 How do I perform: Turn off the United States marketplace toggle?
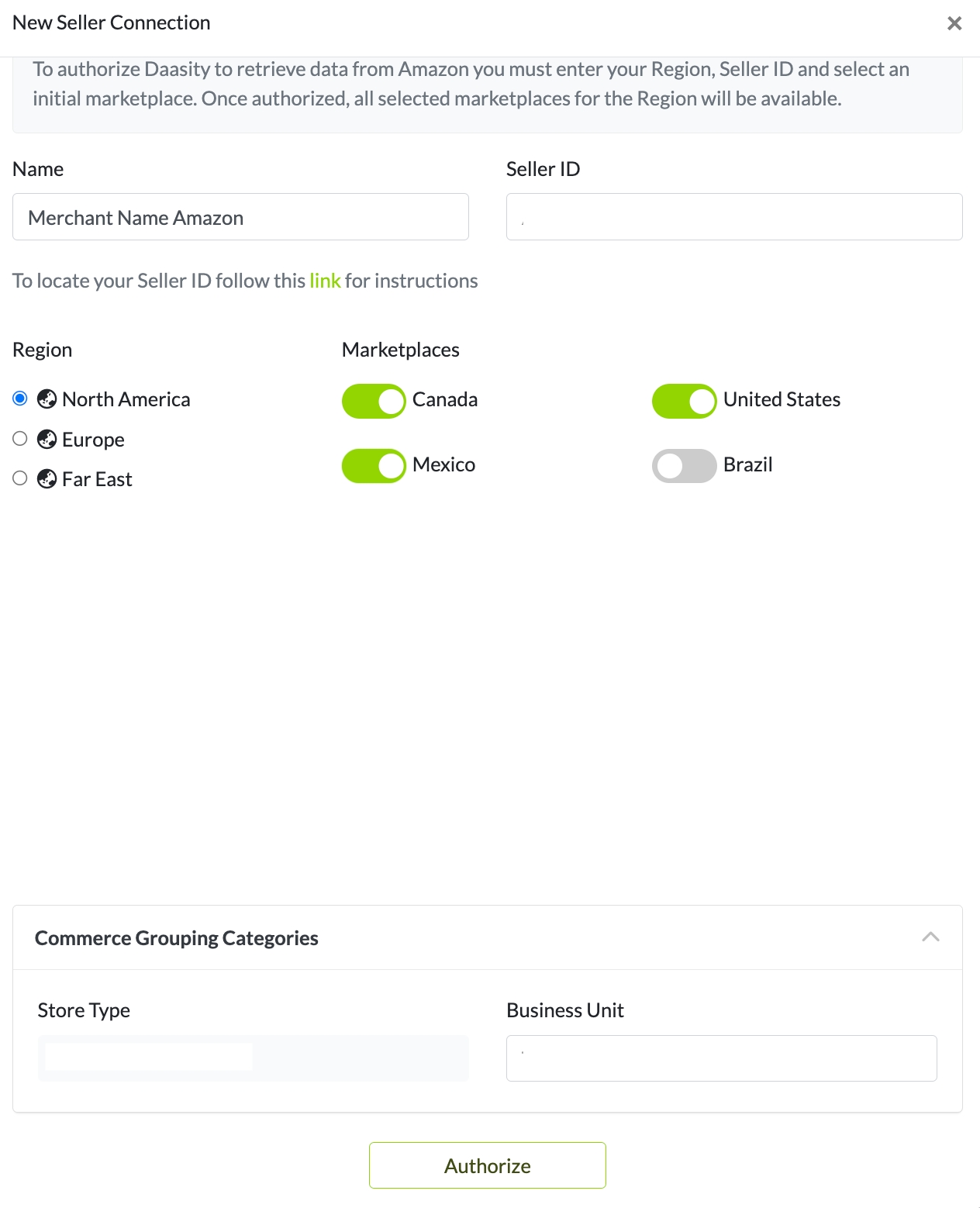684,401
